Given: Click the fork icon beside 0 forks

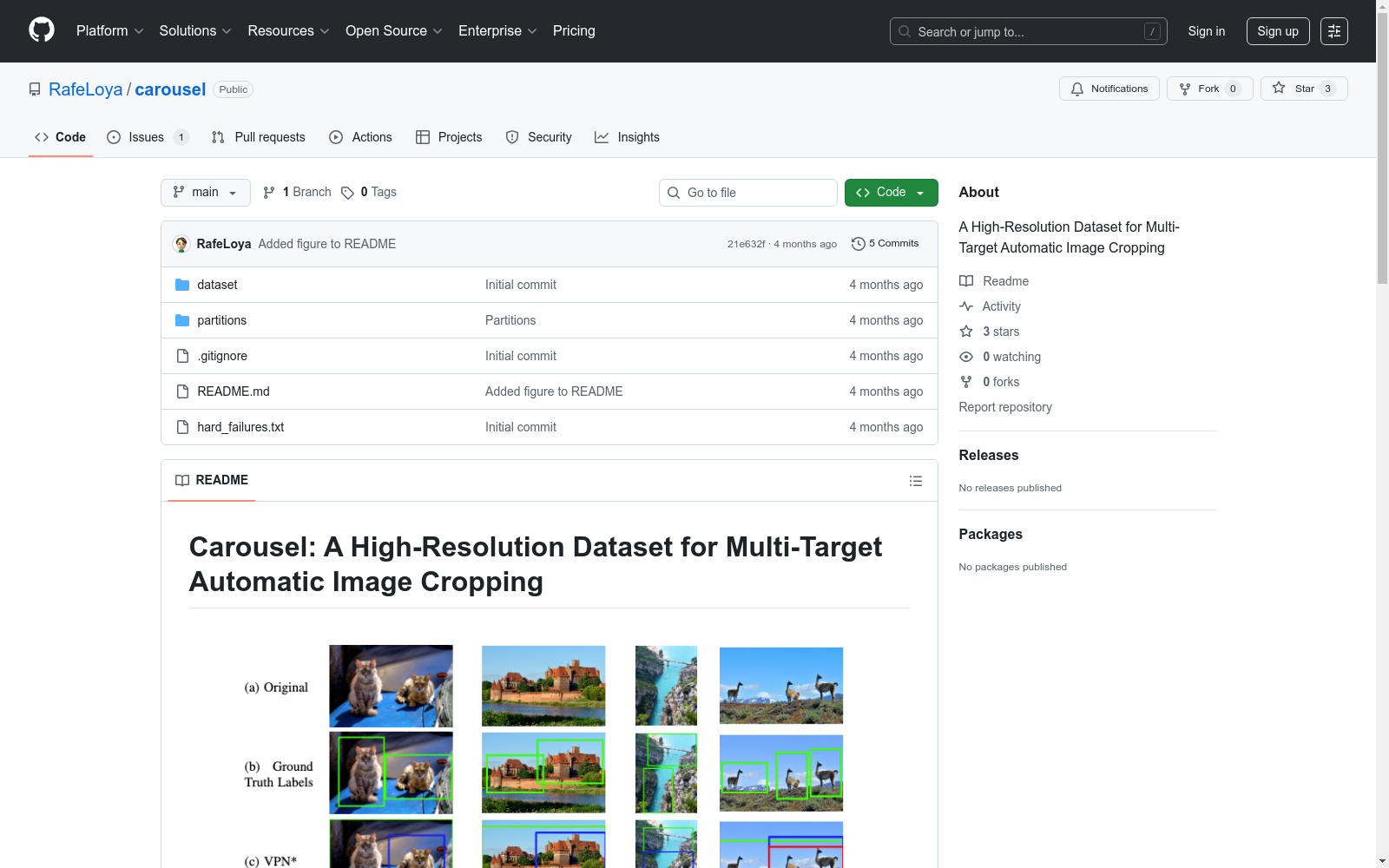Looking at the screenshot, I should 966,382.
